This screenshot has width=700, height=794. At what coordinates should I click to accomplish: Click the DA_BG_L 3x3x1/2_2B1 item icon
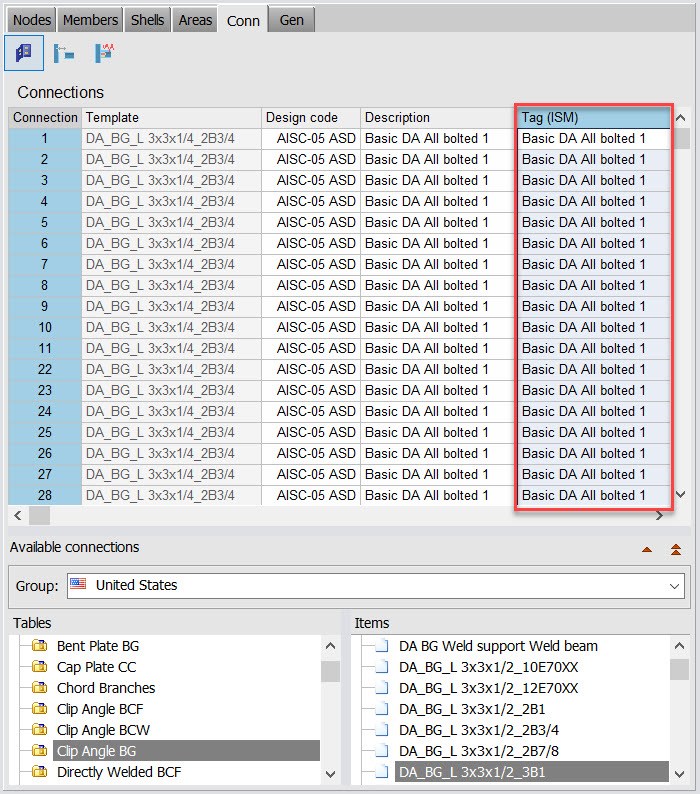[382, 709]
